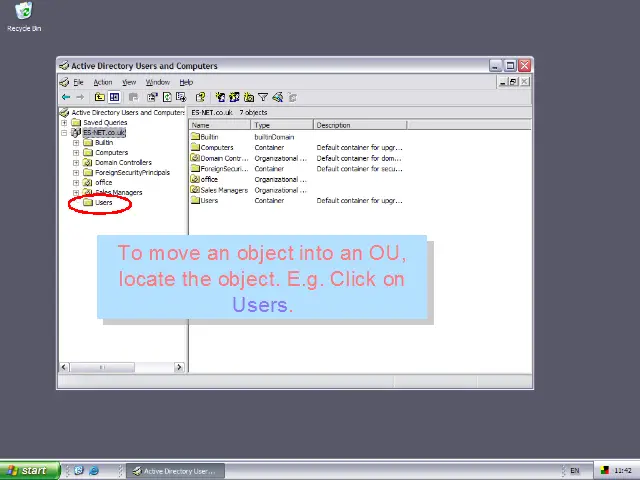Click the Forward arrow in toolbar

(80, 97)
